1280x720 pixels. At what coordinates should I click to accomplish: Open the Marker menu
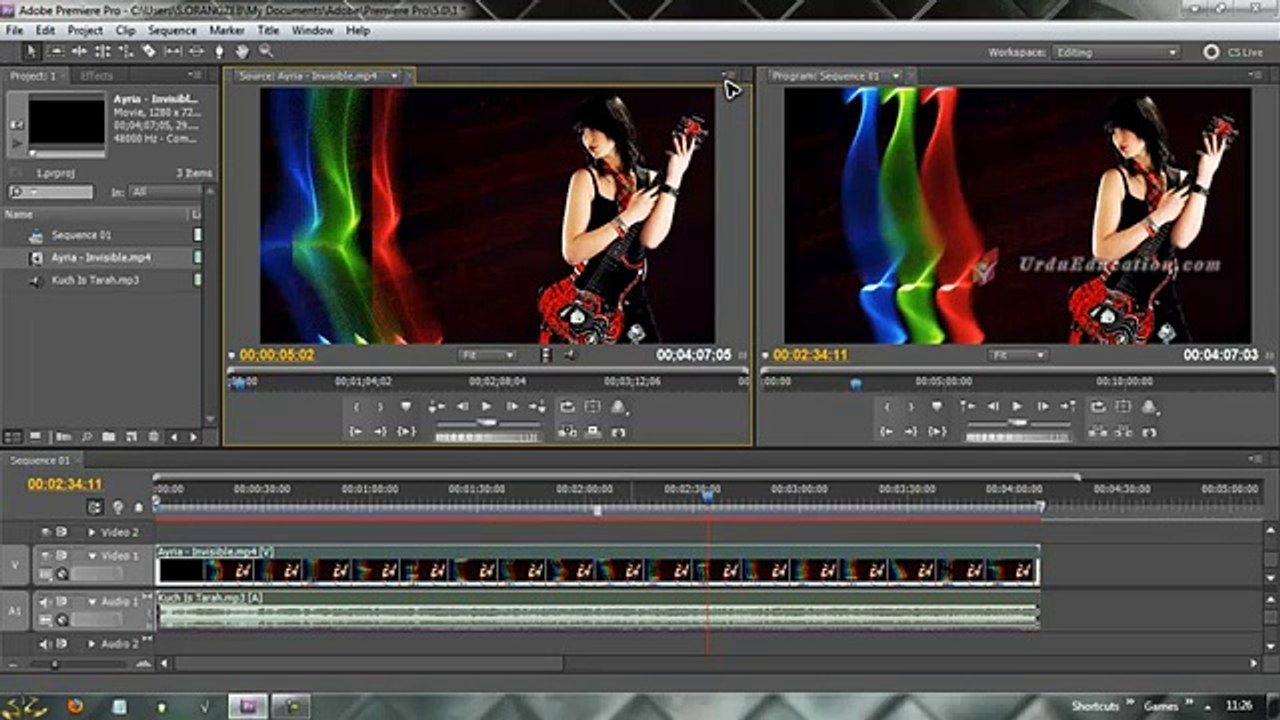click(227, 31)
